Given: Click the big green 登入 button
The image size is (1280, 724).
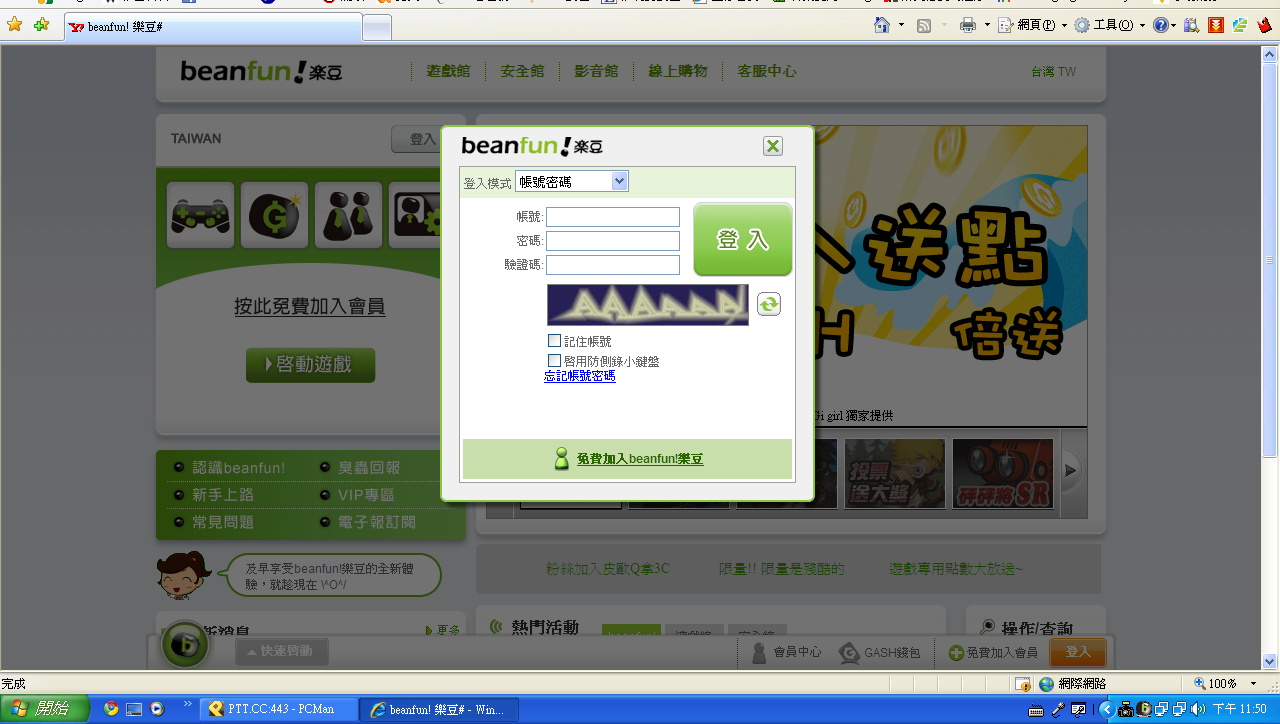Looking at the screenshot, I should [x=743, y=239].
